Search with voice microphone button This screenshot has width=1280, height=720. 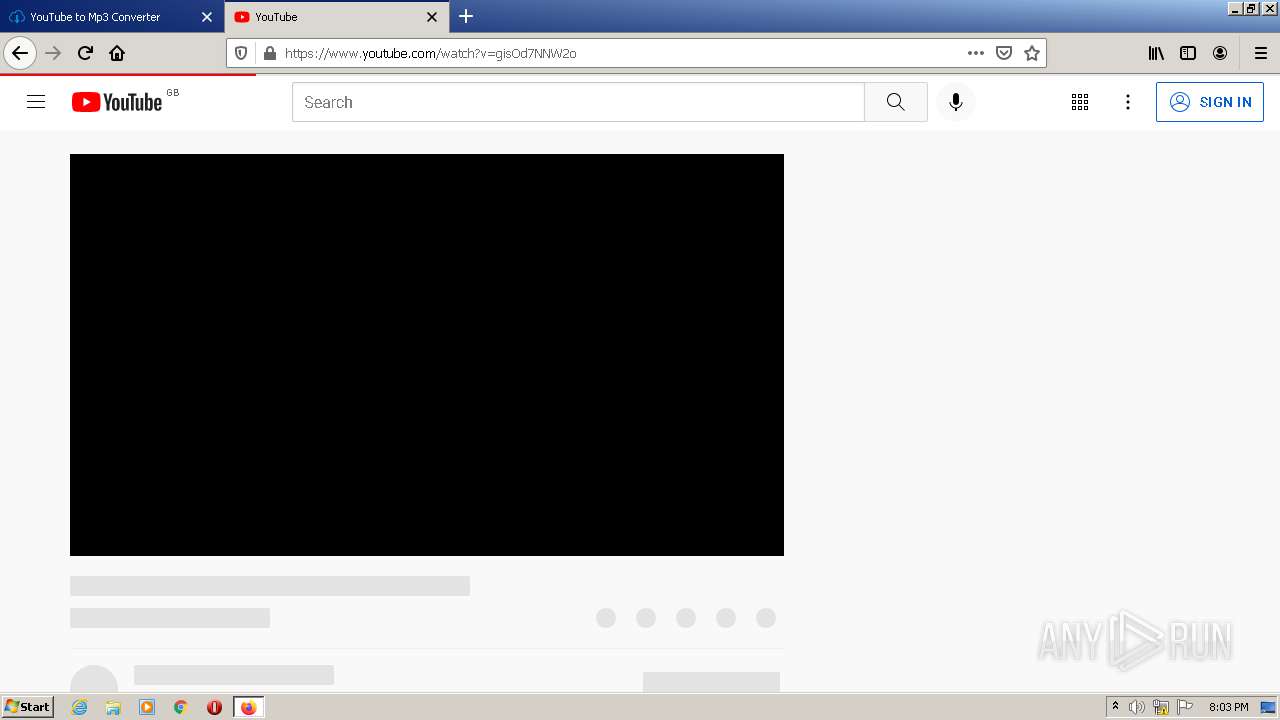(956, 102)
